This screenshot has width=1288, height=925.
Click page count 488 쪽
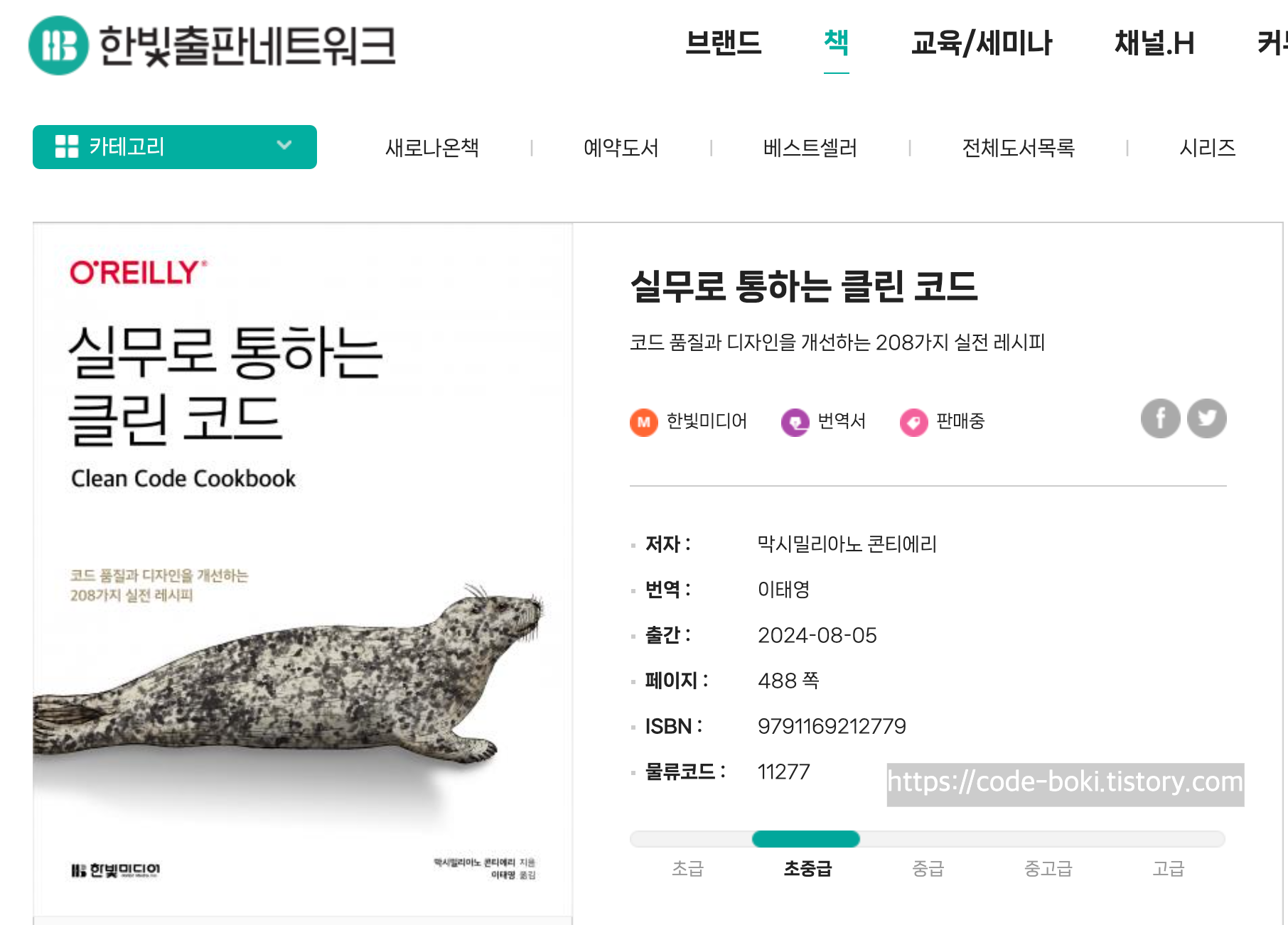click(789, 681)
